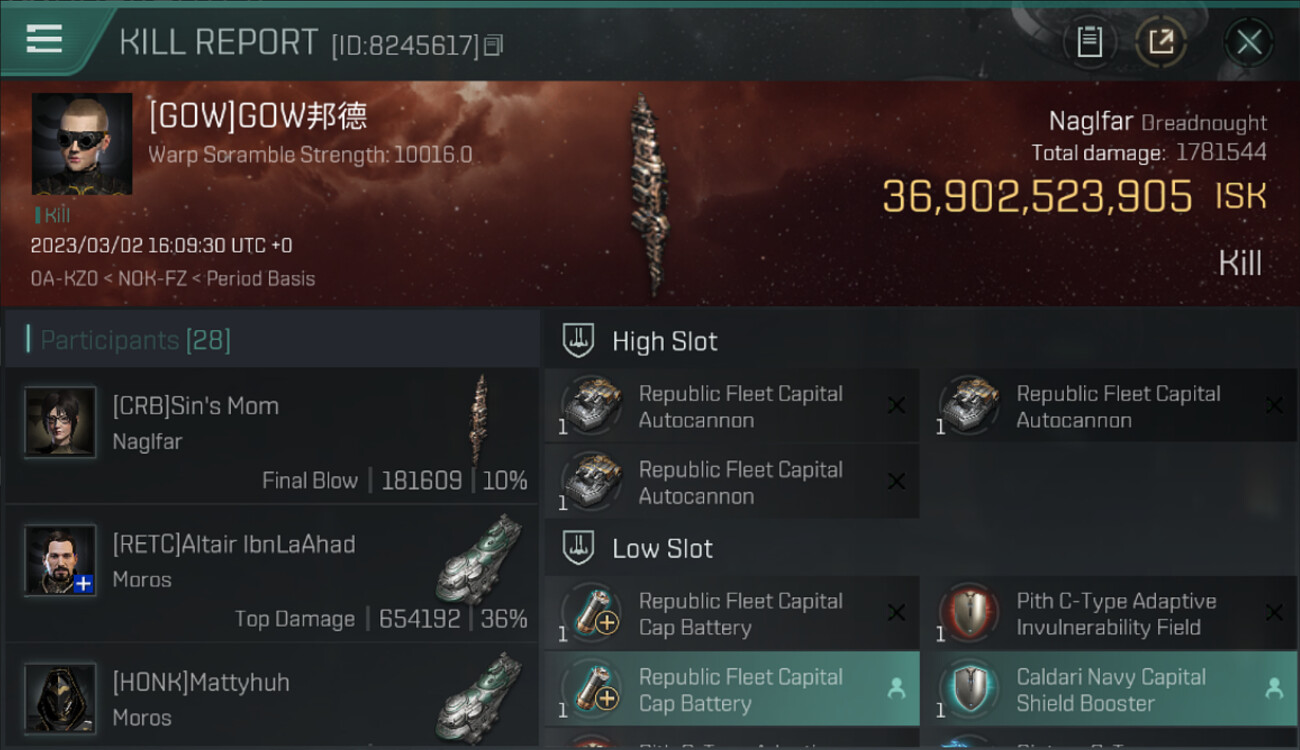The image size is (1300, 750).
Task: Open the hamburger menu at top left
Action: 44,40
